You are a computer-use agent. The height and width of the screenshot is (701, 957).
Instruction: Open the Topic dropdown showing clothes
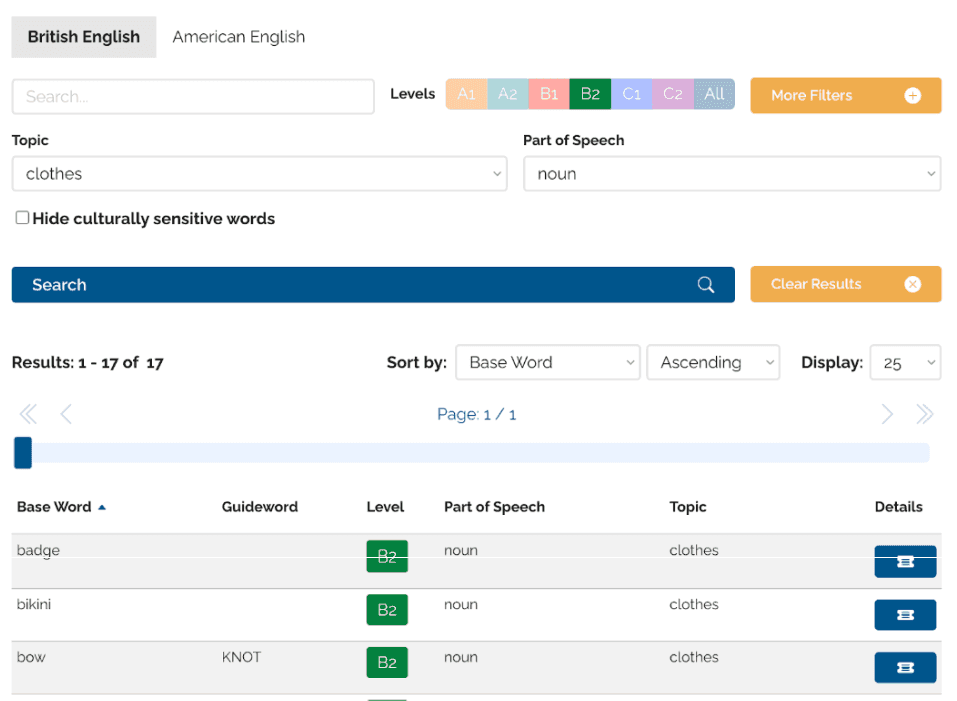click(x=259, y=174)
